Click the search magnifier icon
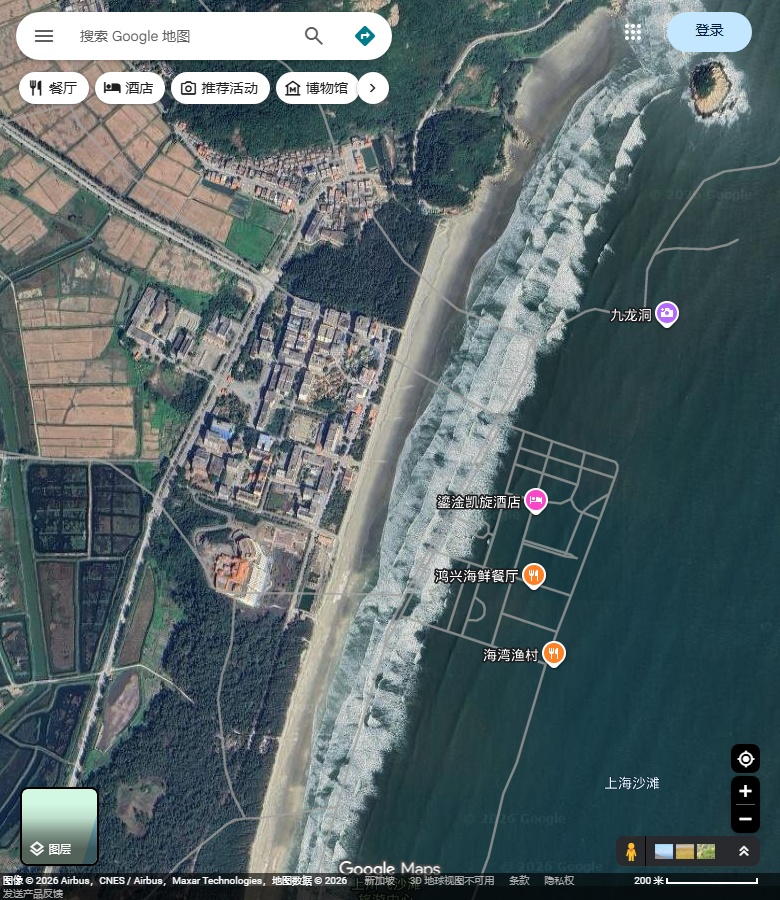The height and width of the screenshot is (900, 780). 313,36
